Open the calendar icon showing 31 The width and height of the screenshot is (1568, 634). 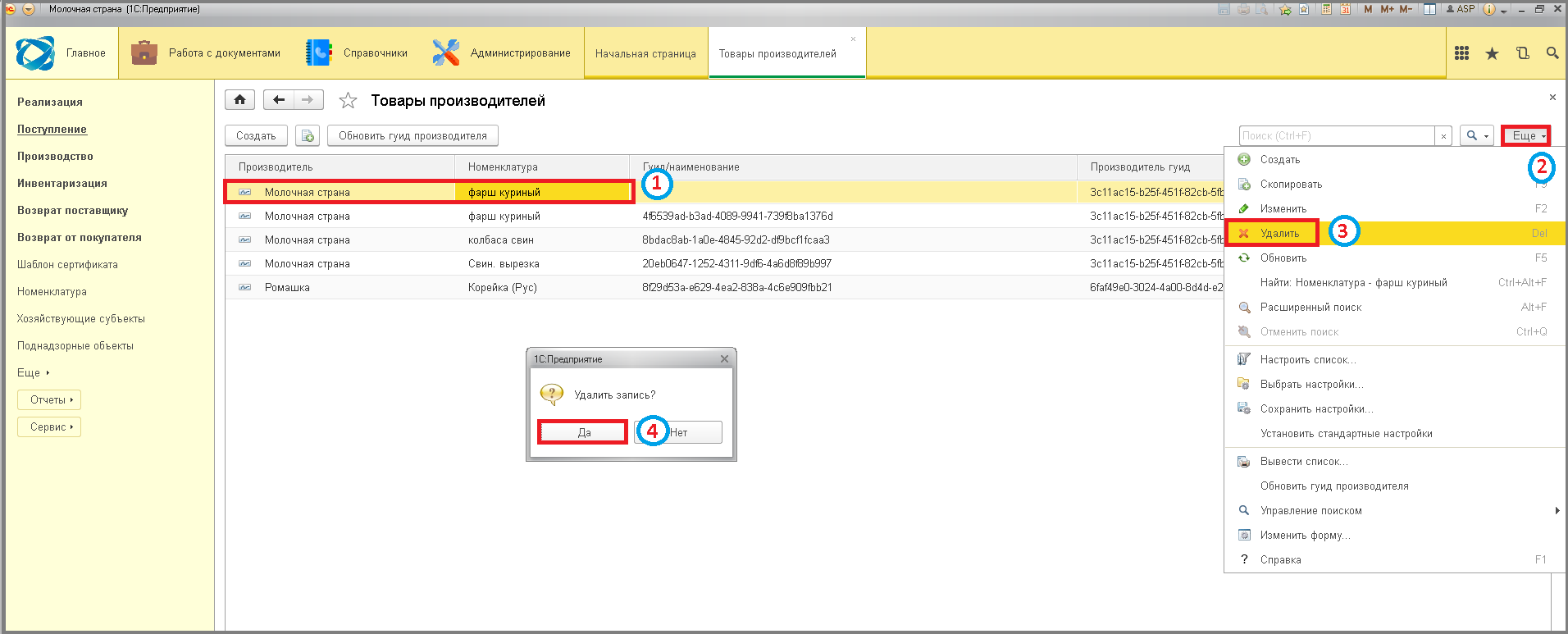click(x=1345, y=9)
